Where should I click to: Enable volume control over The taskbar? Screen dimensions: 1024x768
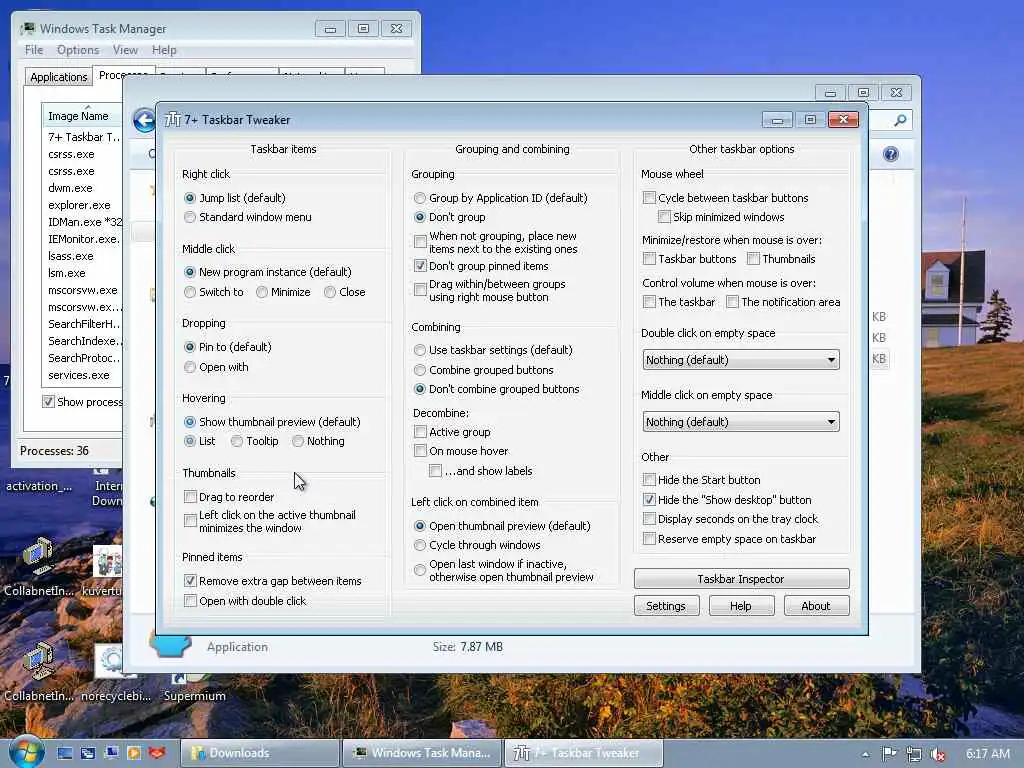click(x=649, y=302)
